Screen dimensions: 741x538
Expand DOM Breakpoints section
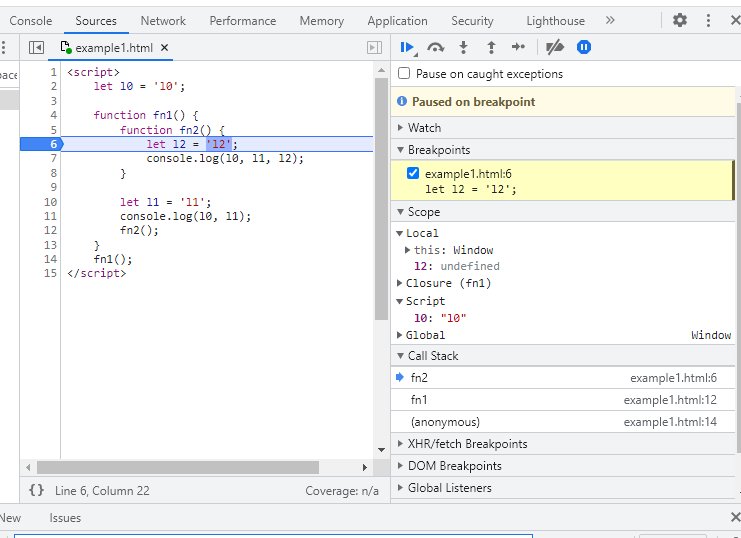[400, 466]
